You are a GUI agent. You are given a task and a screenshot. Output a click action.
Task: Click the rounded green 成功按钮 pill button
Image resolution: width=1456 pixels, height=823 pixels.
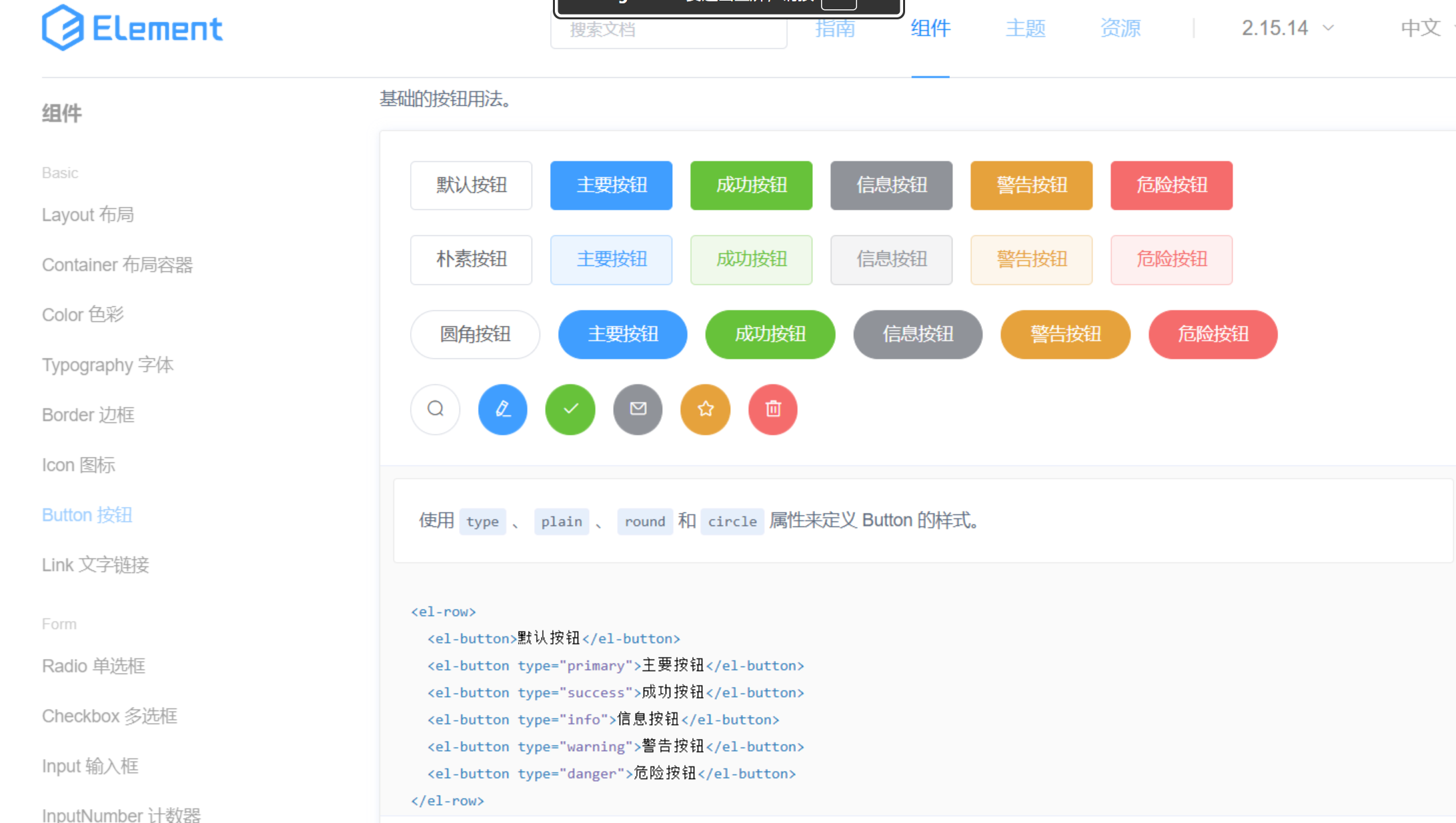click(770, 334)
